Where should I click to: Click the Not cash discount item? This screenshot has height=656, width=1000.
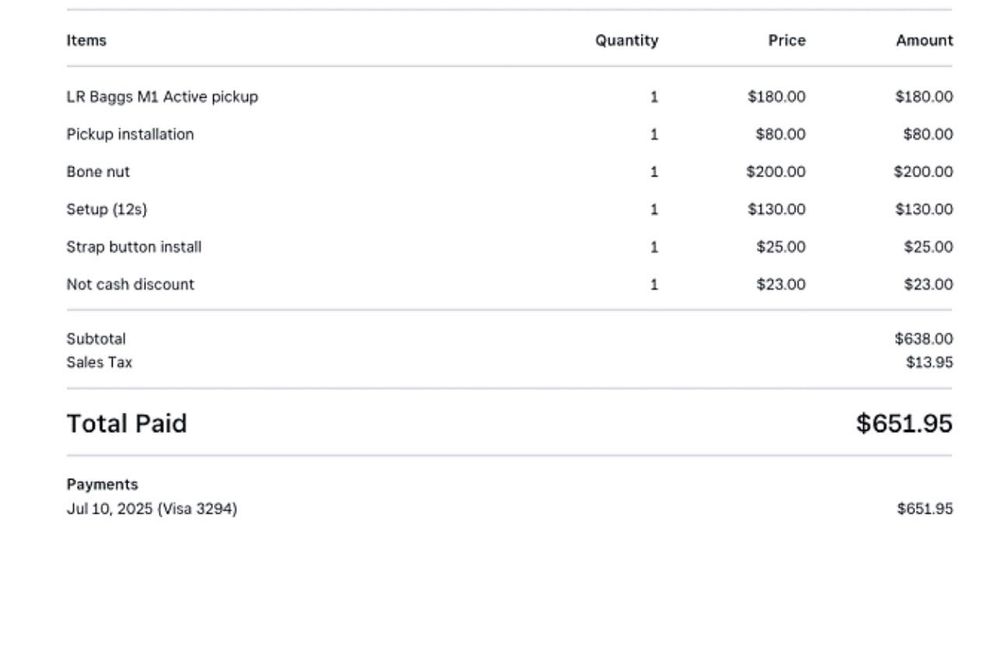130,284
